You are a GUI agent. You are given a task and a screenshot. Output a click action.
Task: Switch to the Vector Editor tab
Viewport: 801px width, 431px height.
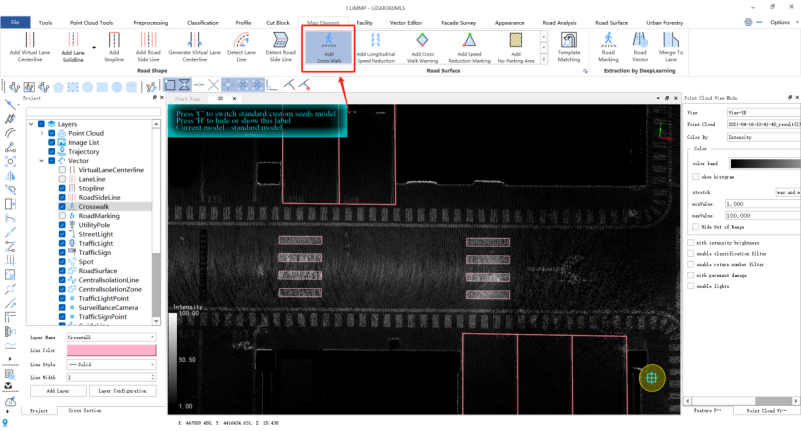point(406,23)
